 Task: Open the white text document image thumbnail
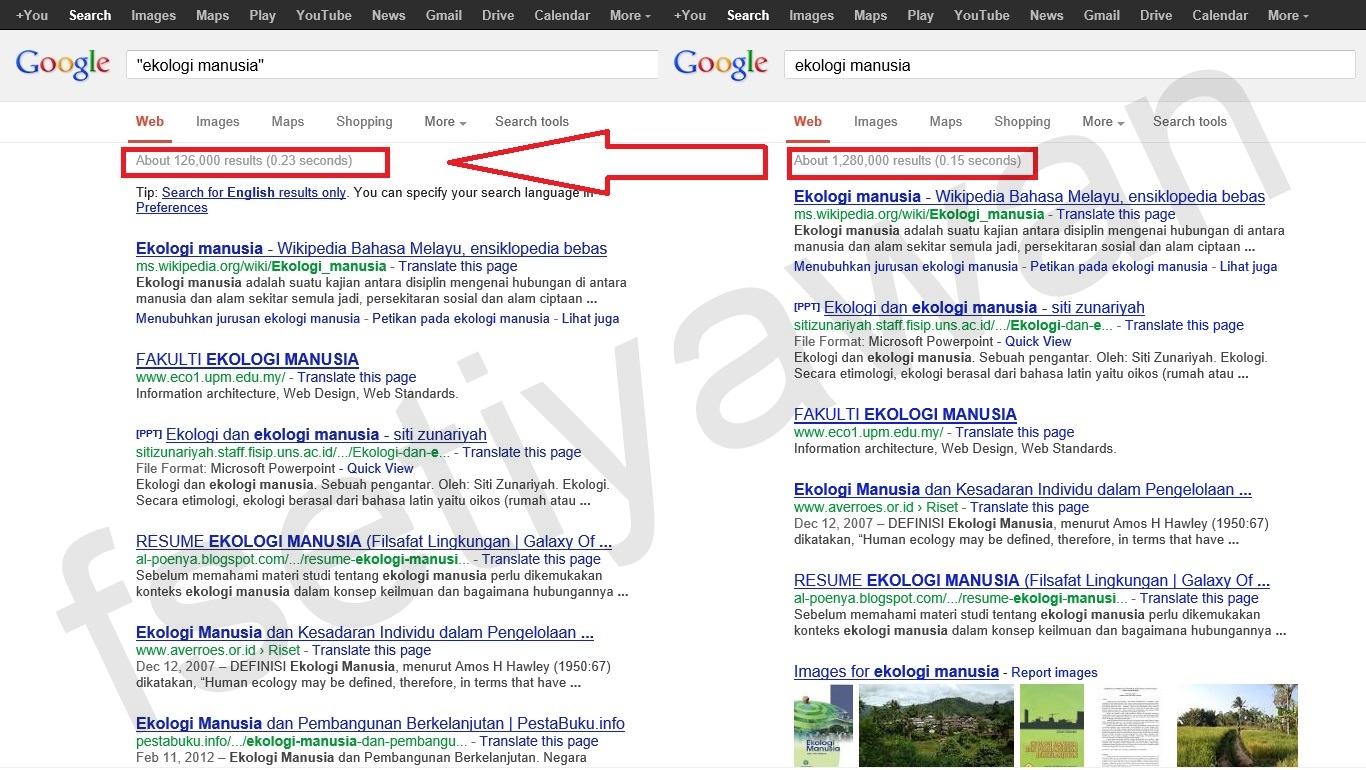point(1130,726)
